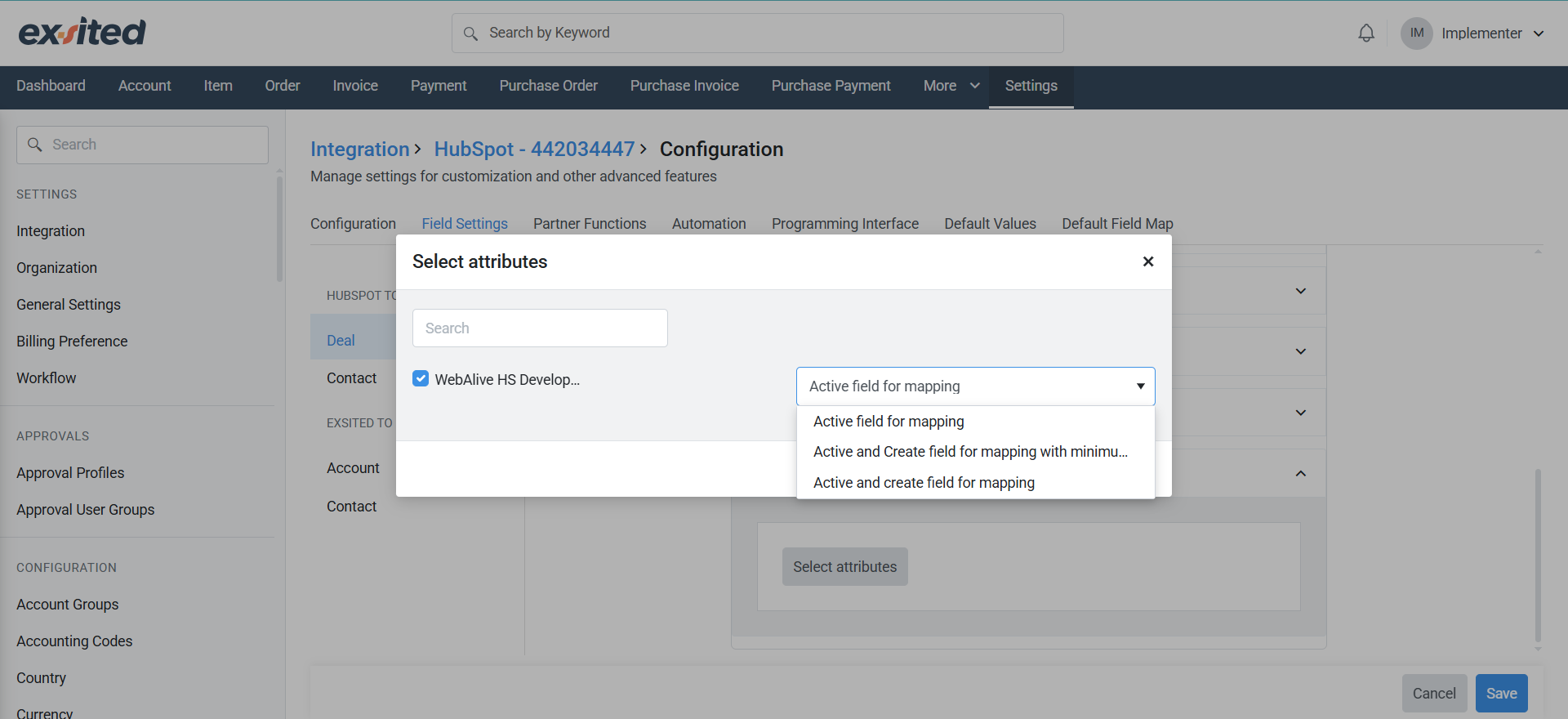The width and height of the screenshot is (1568, 719).
Task: Open Country configuration
Action: click(41, 678)
